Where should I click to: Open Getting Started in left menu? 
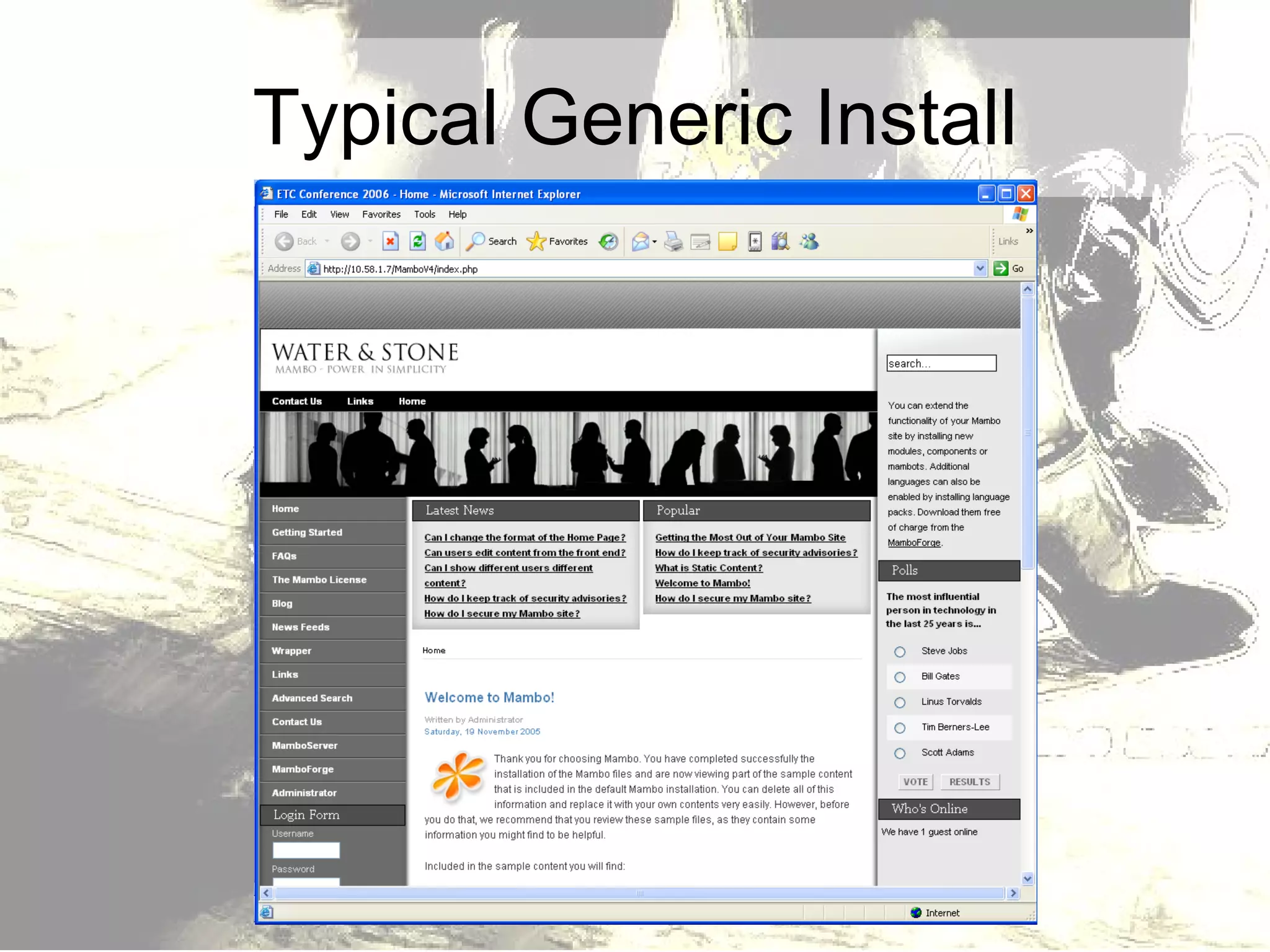click(332, 532)
